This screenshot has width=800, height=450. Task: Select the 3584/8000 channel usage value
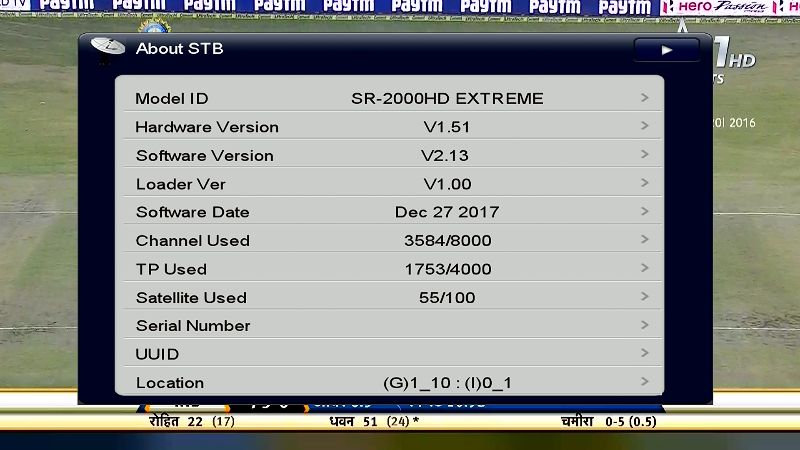[x=447, y=241]
